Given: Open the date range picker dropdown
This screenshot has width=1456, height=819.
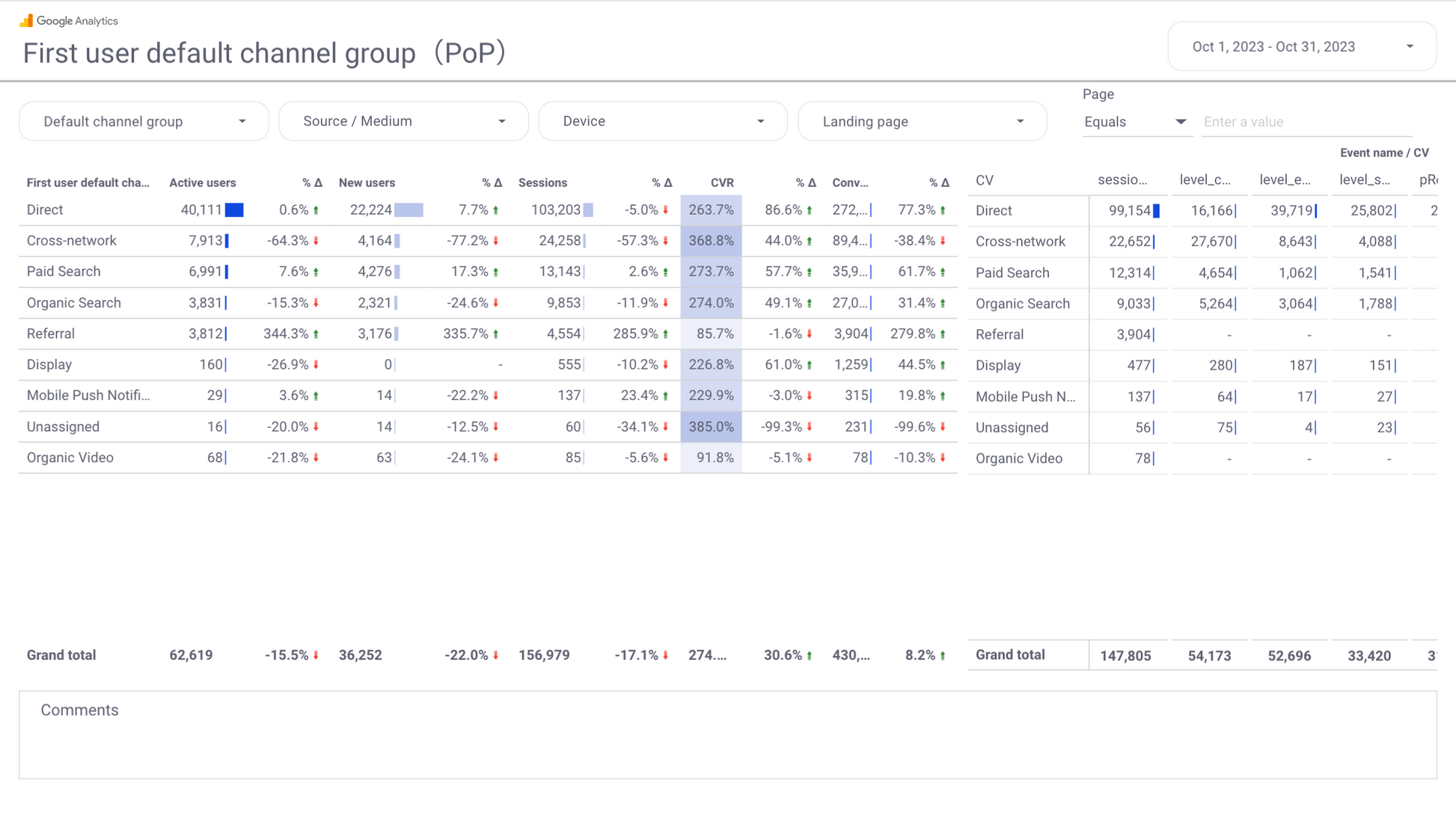Looking at the screenshot, I should (1301, 46).
